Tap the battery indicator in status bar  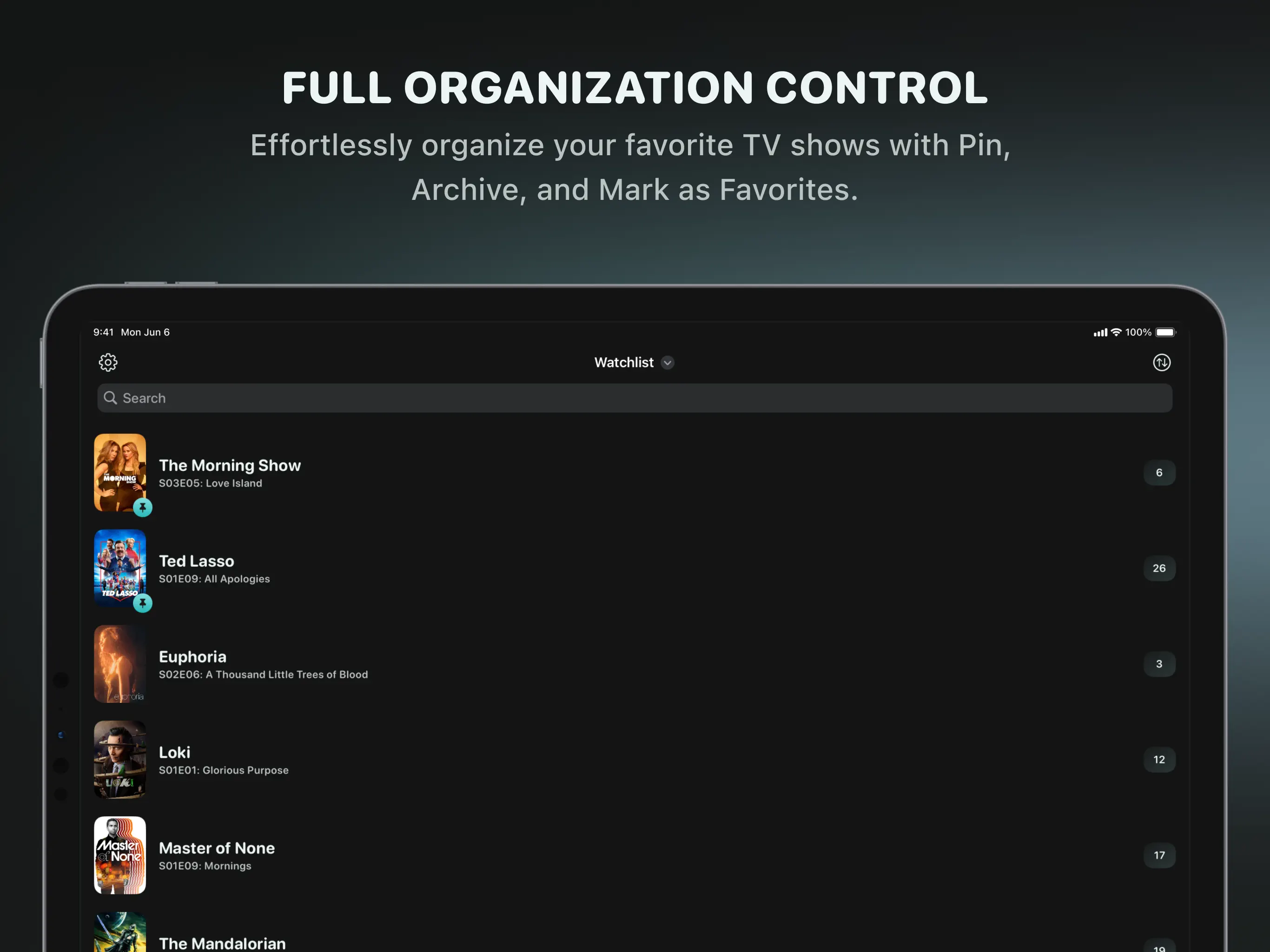1165,332
